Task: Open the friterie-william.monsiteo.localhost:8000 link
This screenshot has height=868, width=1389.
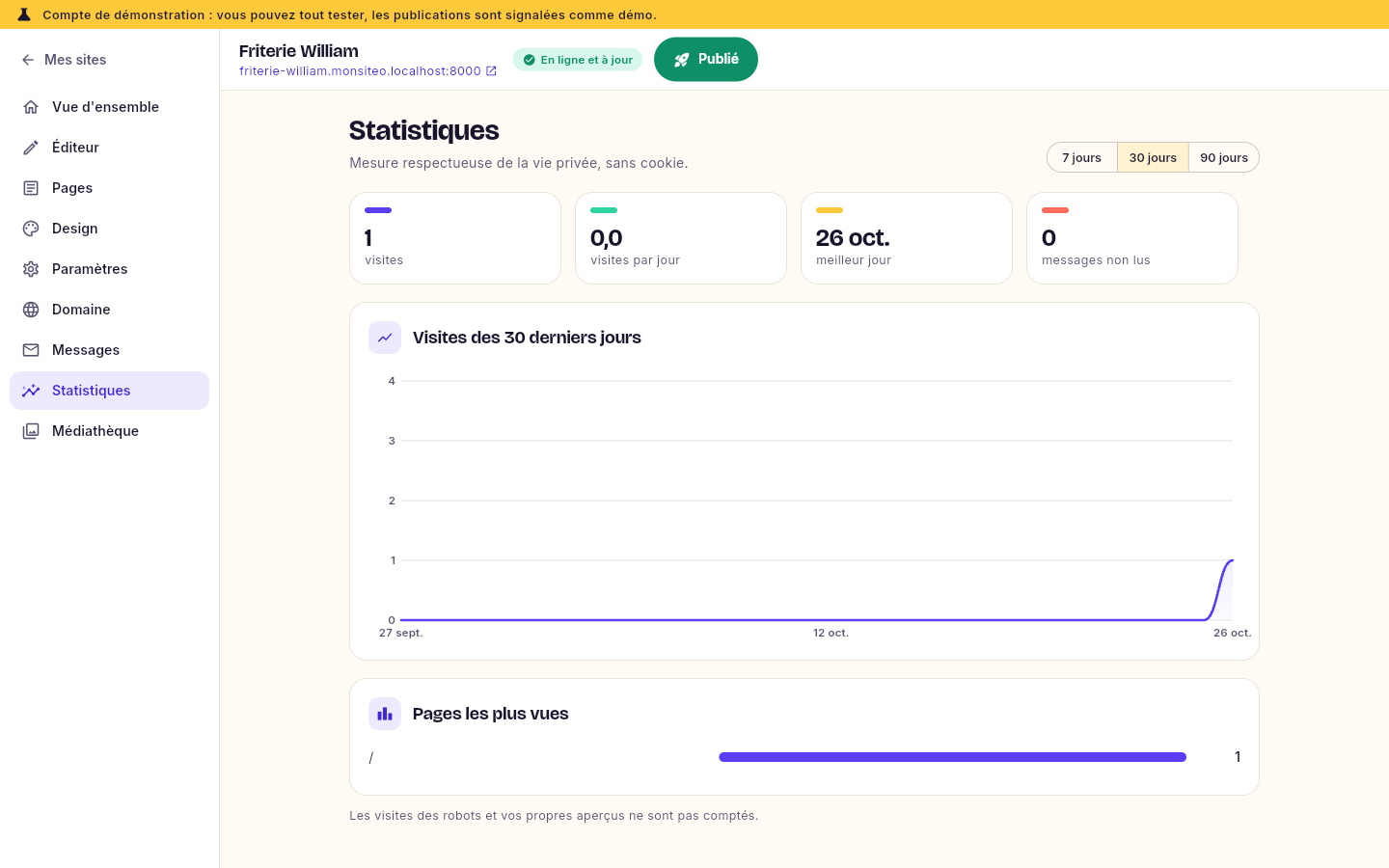Action: tap(368, 71)
